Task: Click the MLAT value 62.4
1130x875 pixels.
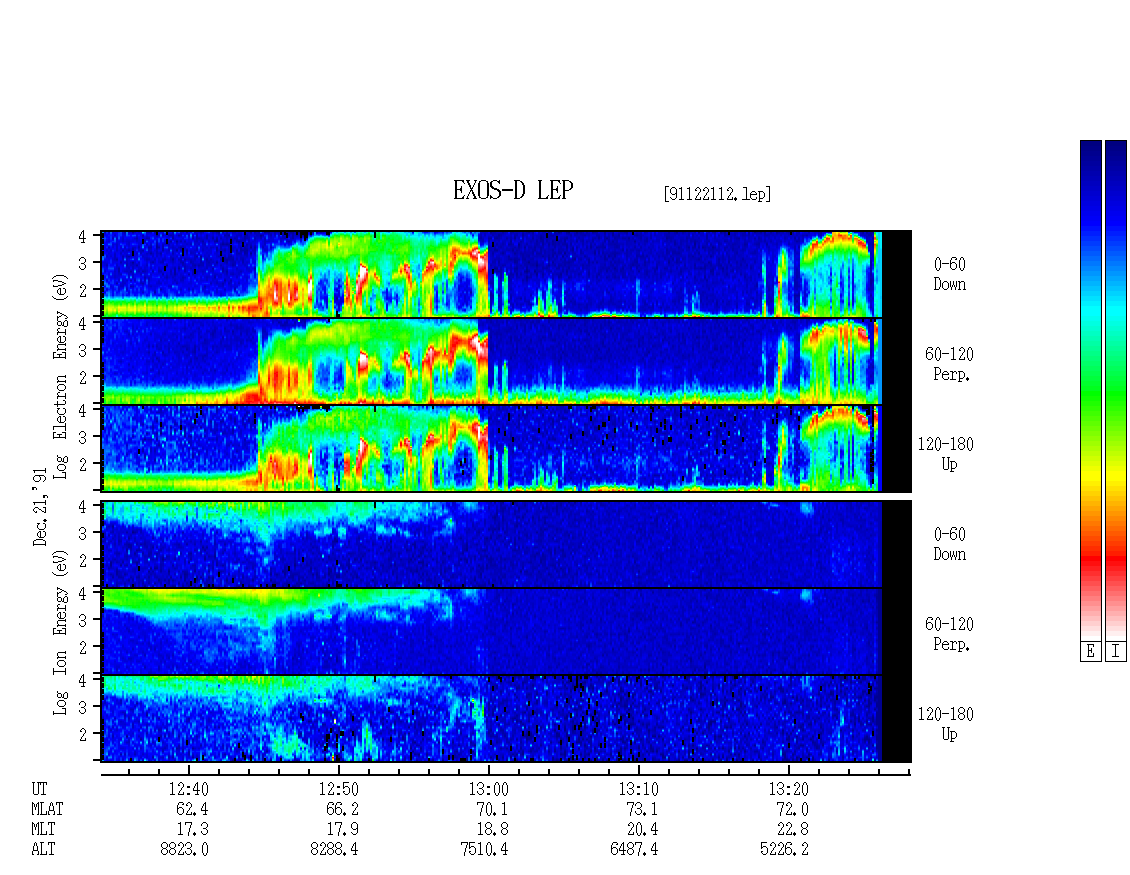Action: 192,809
